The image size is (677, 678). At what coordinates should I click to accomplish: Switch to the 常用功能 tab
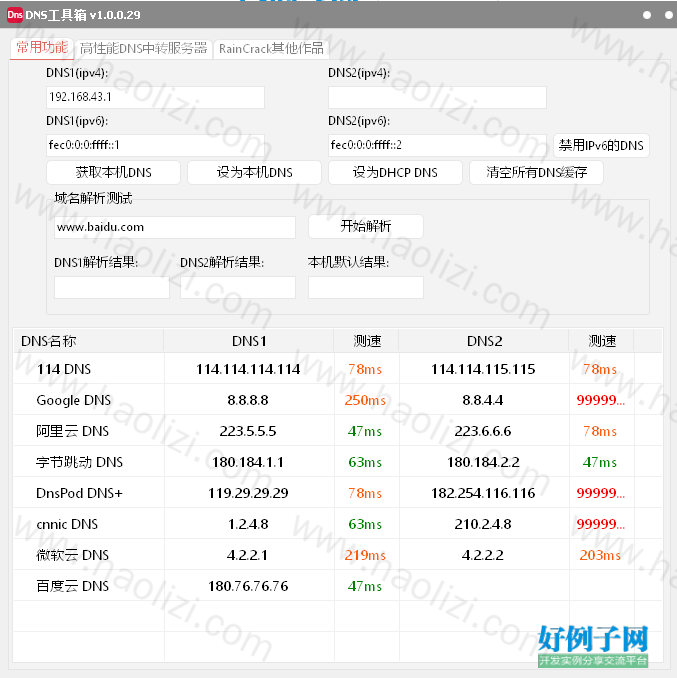tap(42, 48)
